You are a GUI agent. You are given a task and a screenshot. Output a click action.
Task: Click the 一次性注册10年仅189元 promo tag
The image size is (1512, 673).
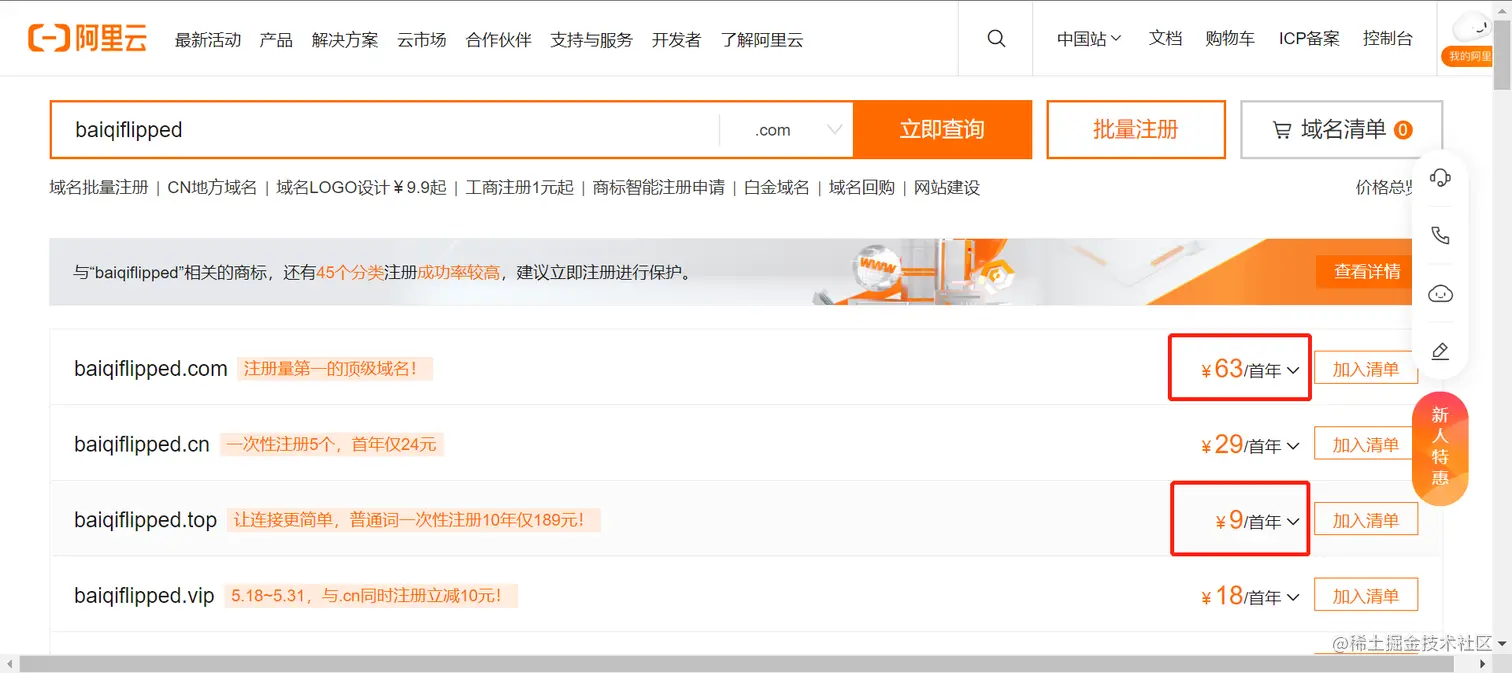[414, 520]
